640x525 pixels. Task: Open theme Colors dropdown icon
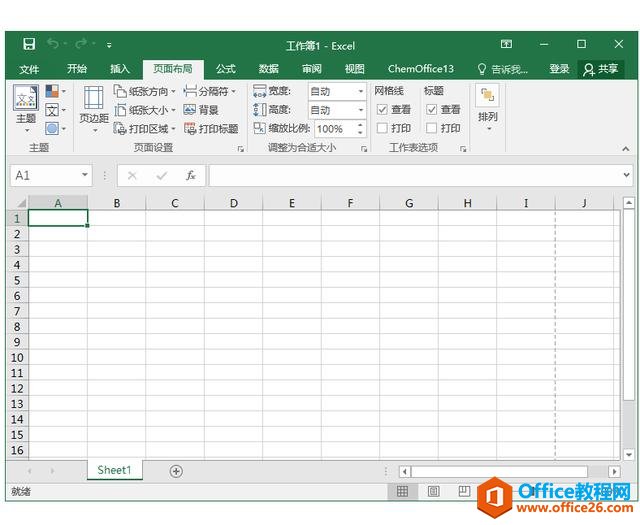coord(56,91)
